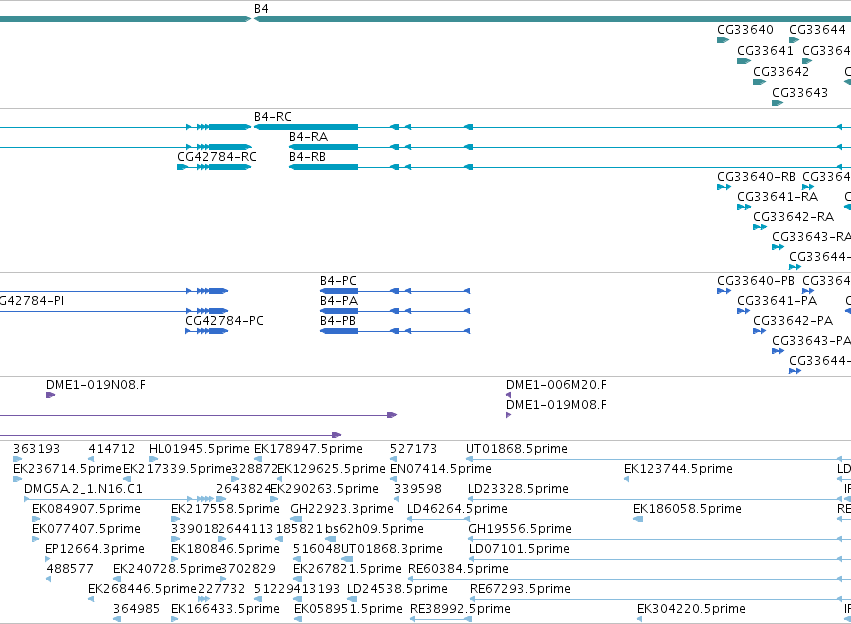Select the RE67293.5prime EST label
This screenshot has height=624, width=851.
click(520, 590)
